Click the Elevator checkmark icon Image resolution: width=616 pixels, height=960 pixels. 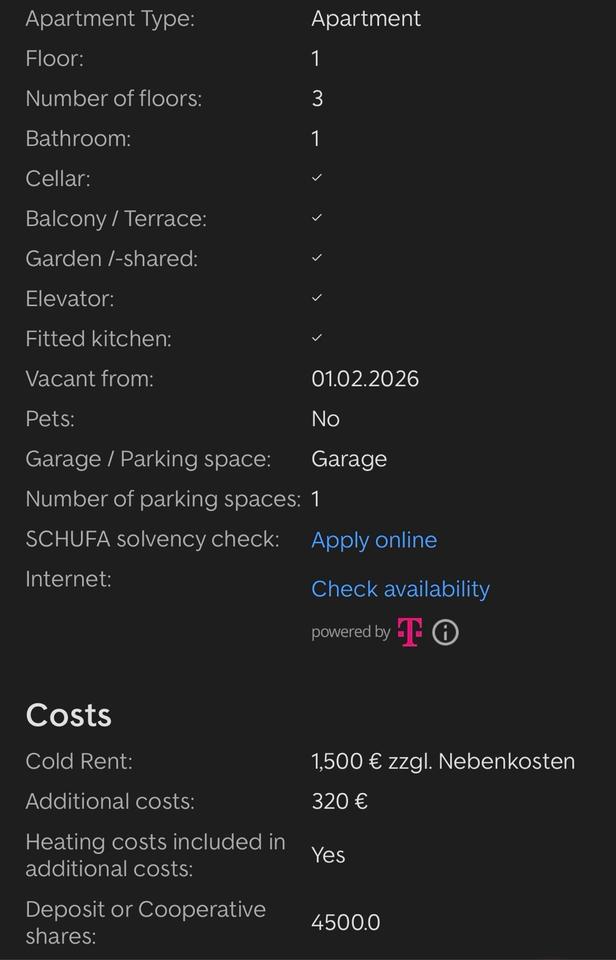(317, 298)
